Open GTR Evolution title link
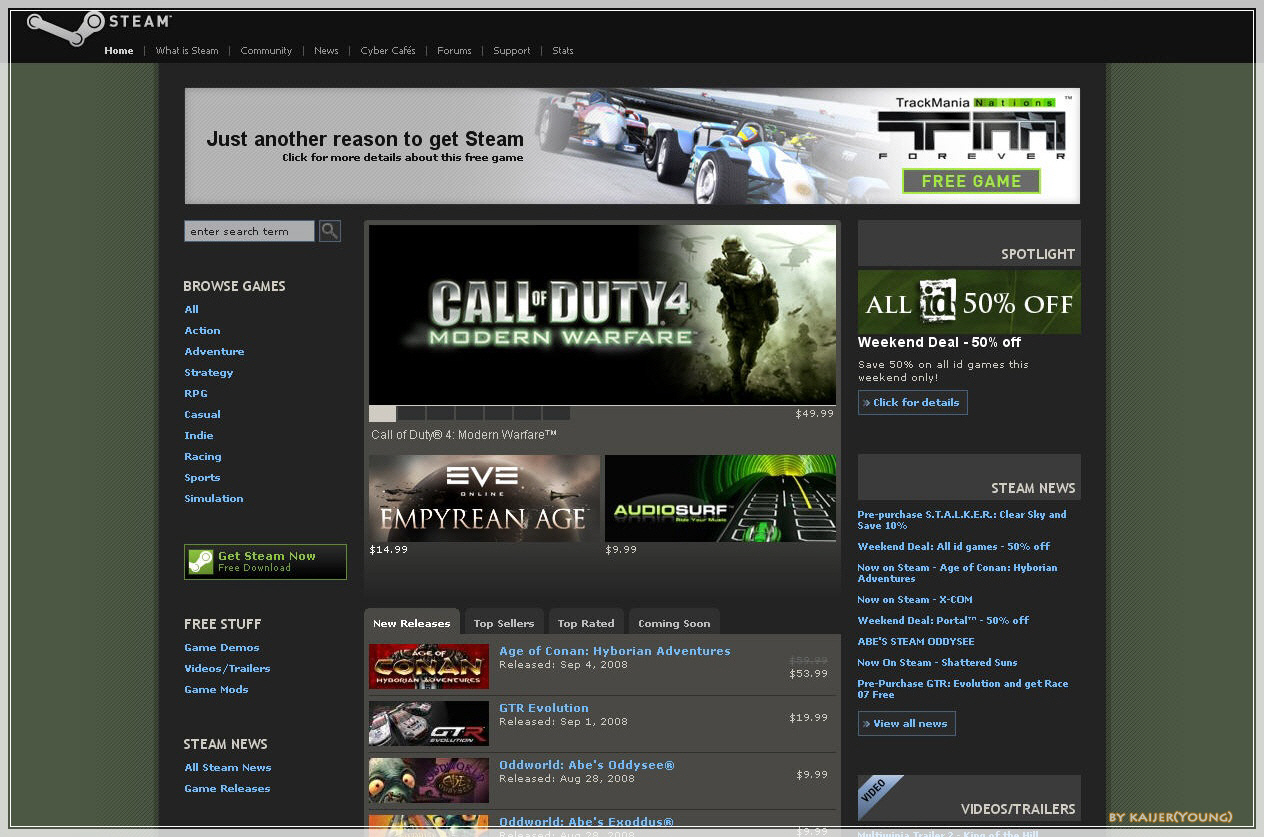Screen dimensions: 1264x837 (x=544, y=708)
